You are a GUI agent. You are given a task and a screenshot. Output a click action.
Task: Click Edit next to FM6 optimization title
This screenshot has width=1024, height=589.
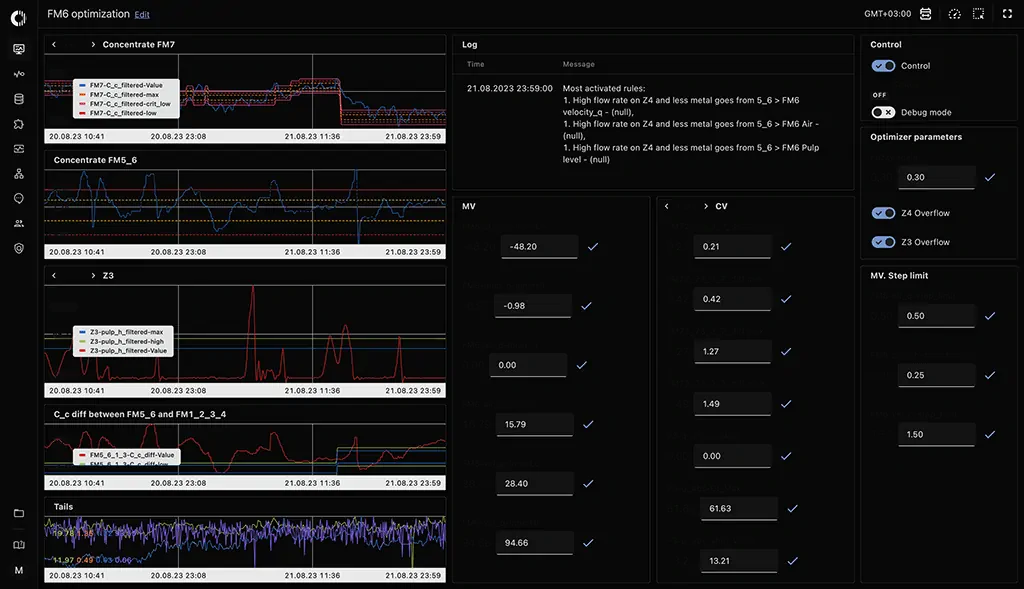point(141,14)
